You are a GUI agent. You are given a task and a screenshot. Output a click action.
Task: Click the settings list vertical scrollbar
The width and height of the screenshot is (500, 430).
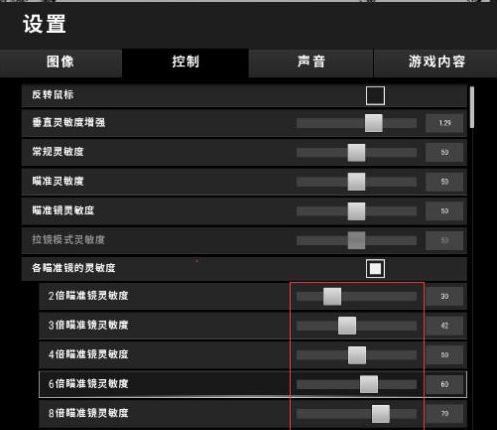(x=472, y=107)
